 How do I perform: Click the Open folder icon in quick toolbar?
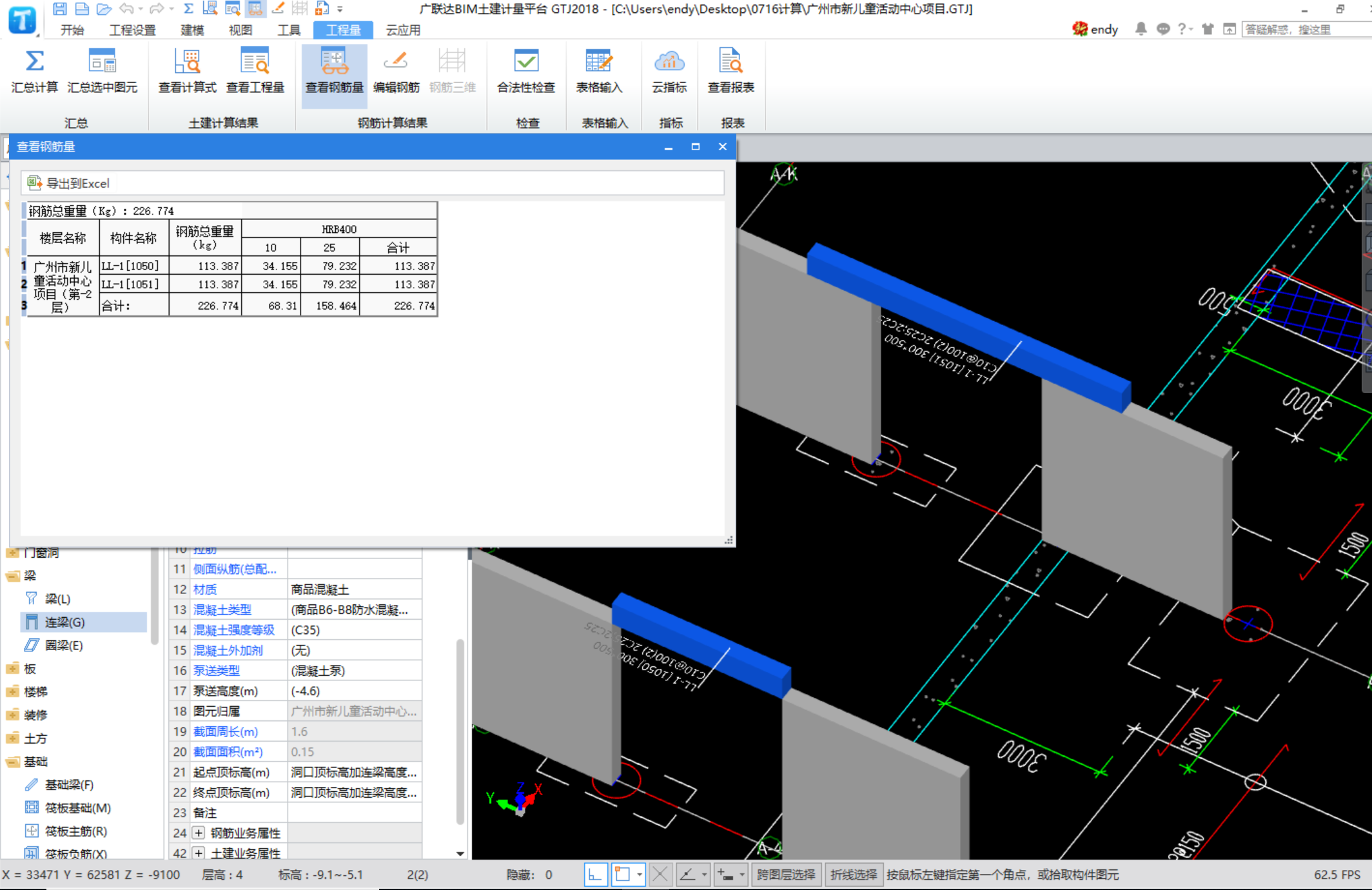[104, 9]
